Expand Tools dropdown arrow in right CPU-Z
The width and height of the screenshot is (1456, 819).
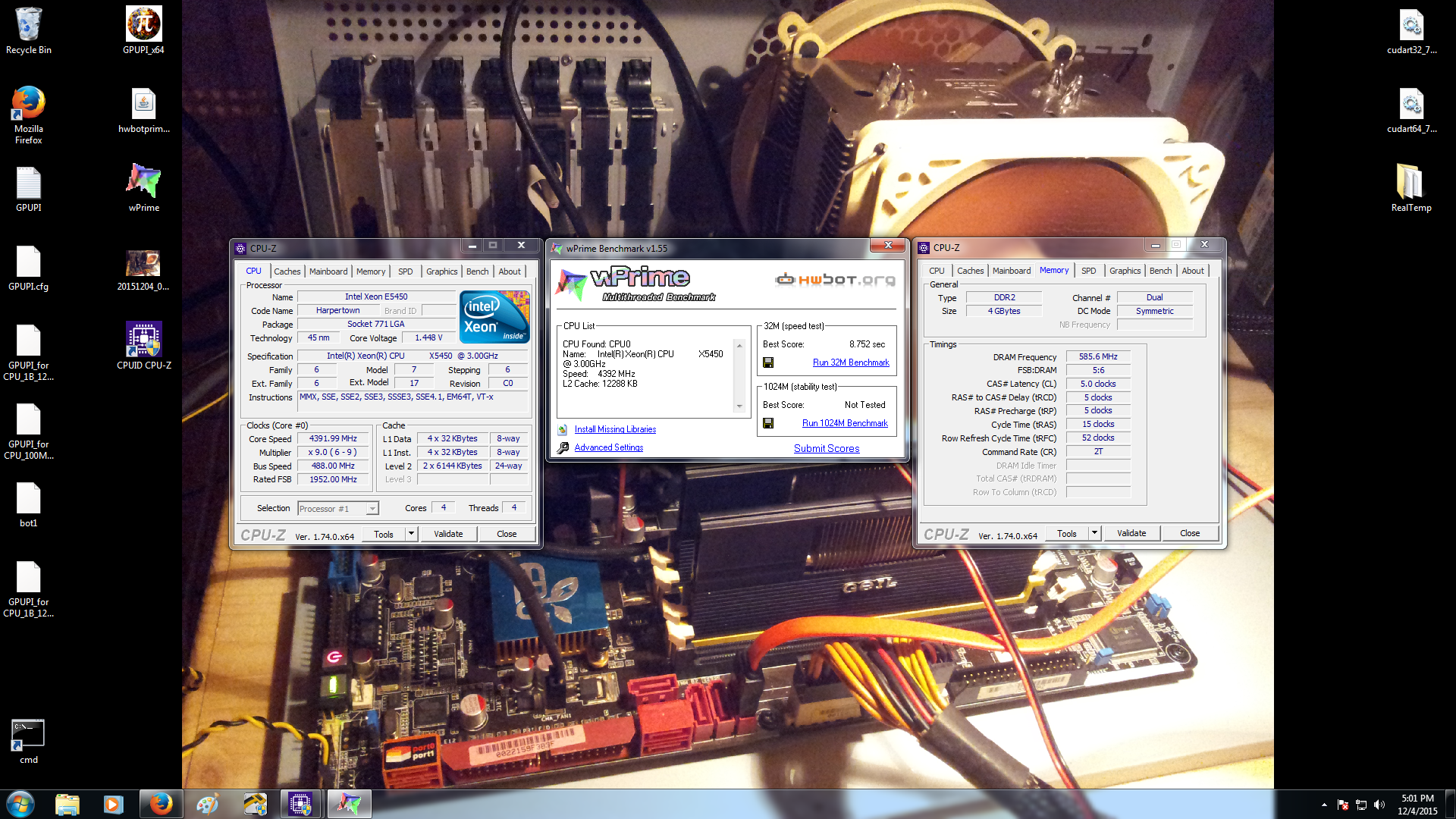[1094, 533]
